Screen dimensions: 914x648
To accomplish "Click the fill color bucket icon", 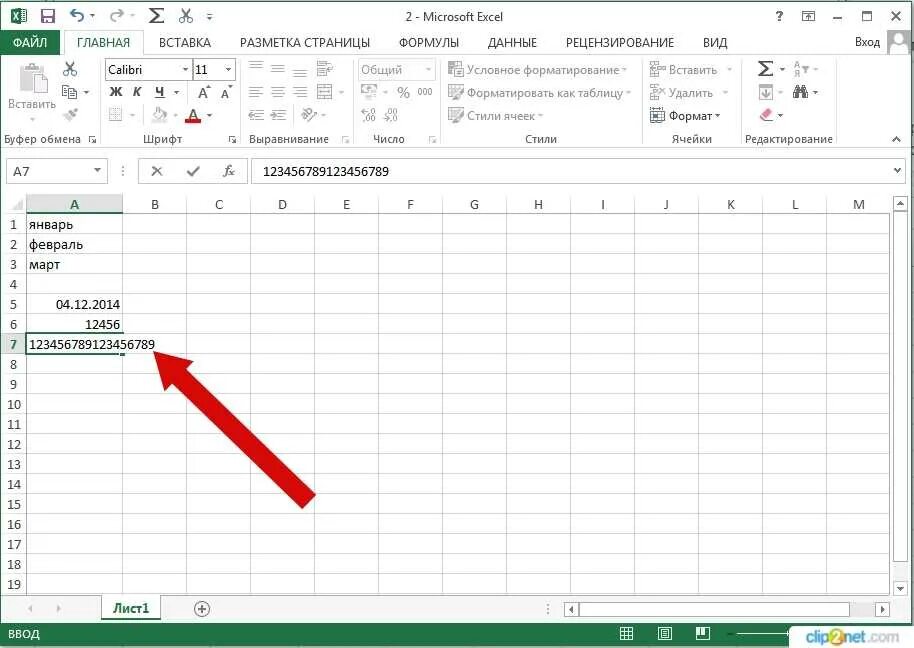I will click(159, 115).
